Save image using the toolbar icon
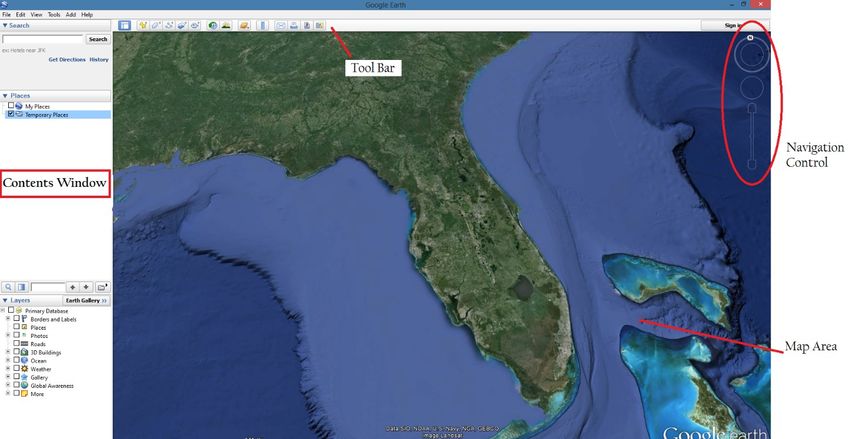The height and width of the screenshot is (439, 850). 307,25
